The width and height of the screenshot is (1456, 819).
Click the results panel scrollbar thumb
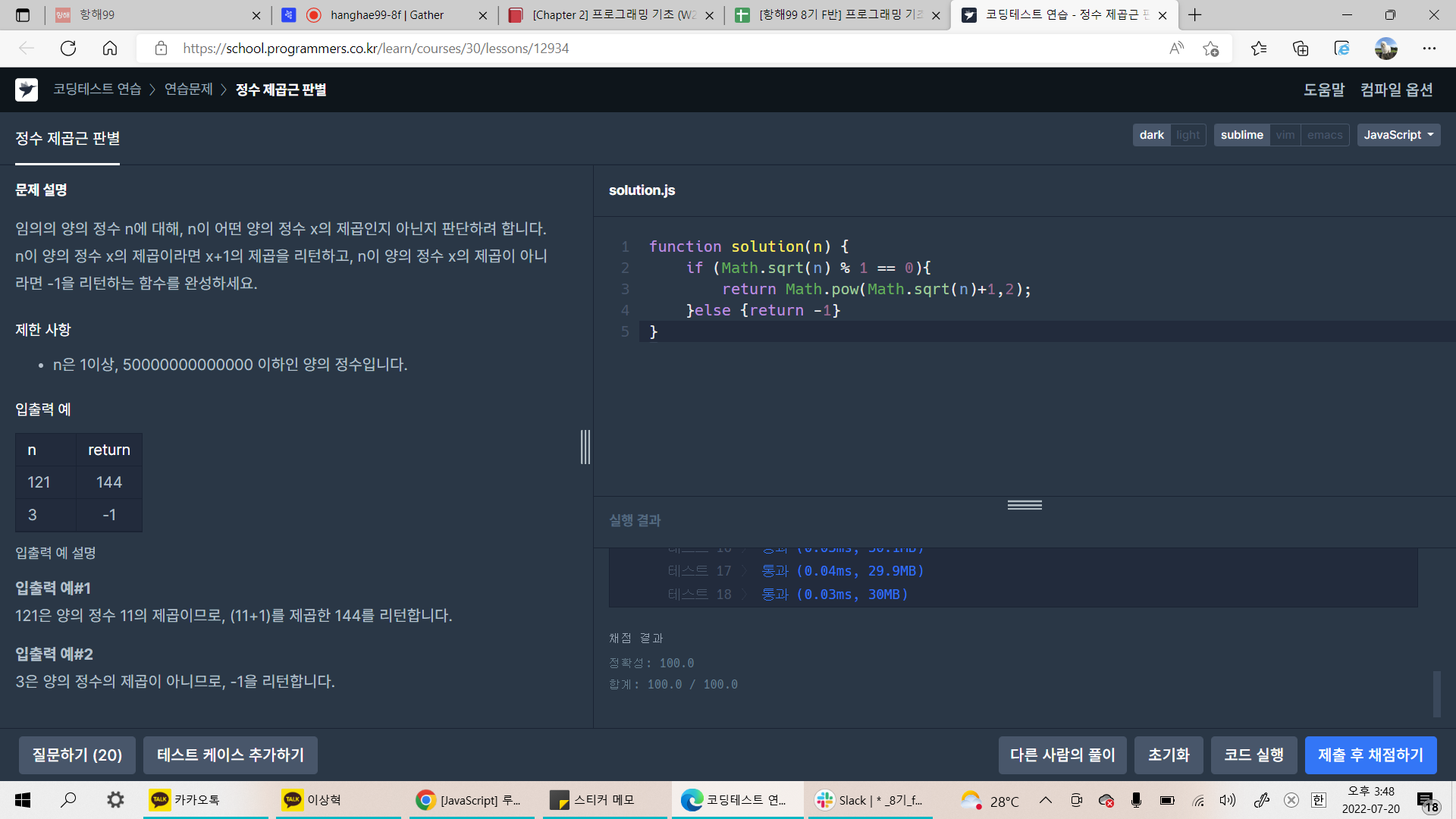(x=1436, y=693)
